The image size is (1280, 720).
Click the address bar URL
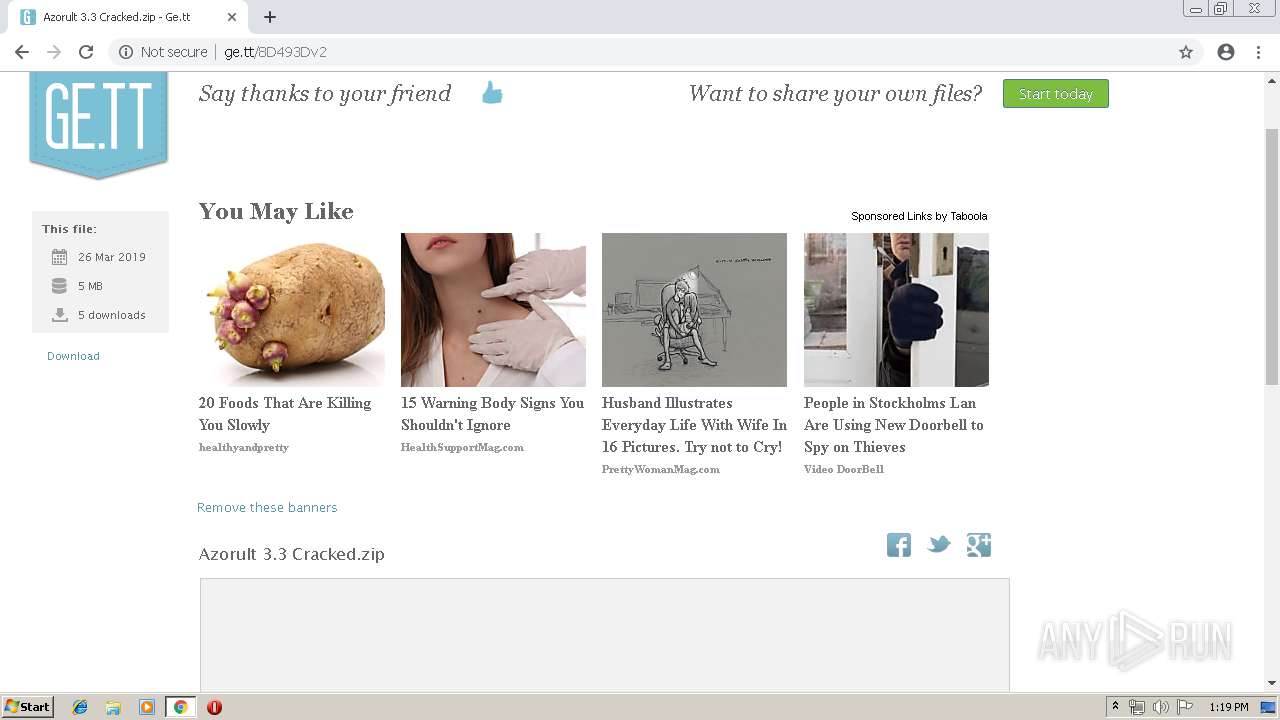[275, 52]
